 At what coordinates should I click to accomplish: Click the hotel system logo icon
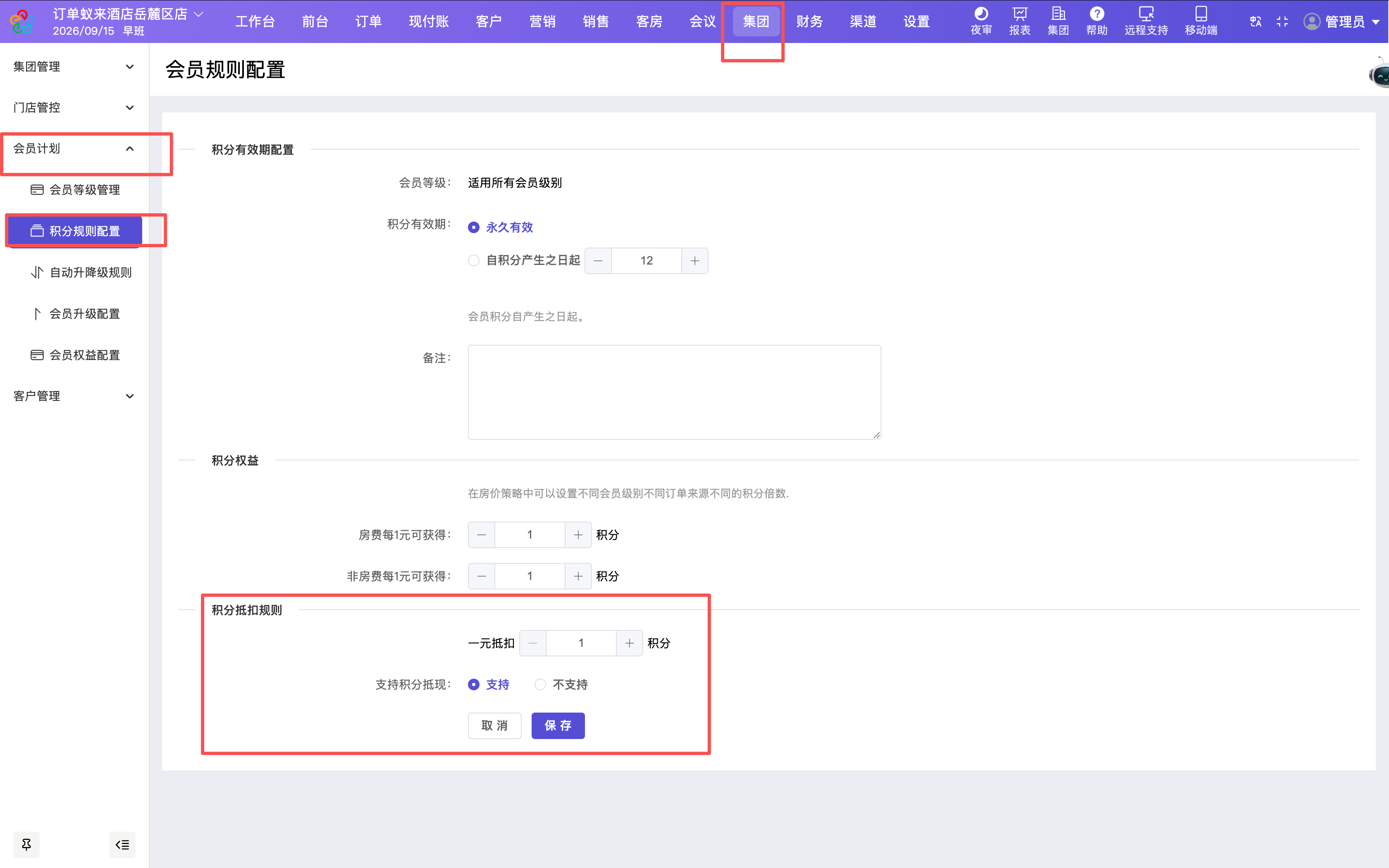click(22, 22)
